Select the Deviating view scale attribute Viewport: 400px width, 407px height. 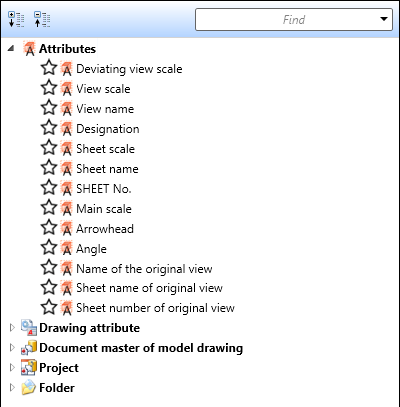click(129, 69)
